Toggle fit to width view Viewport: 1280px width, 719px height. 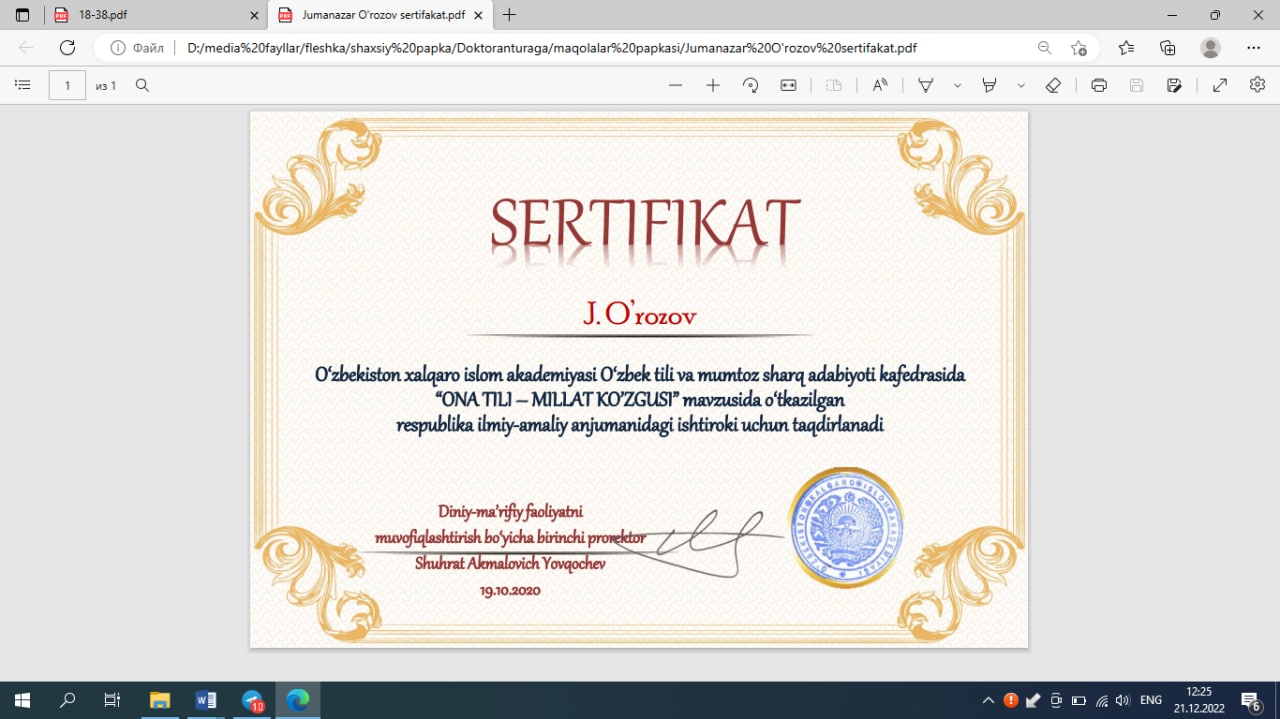789,86
